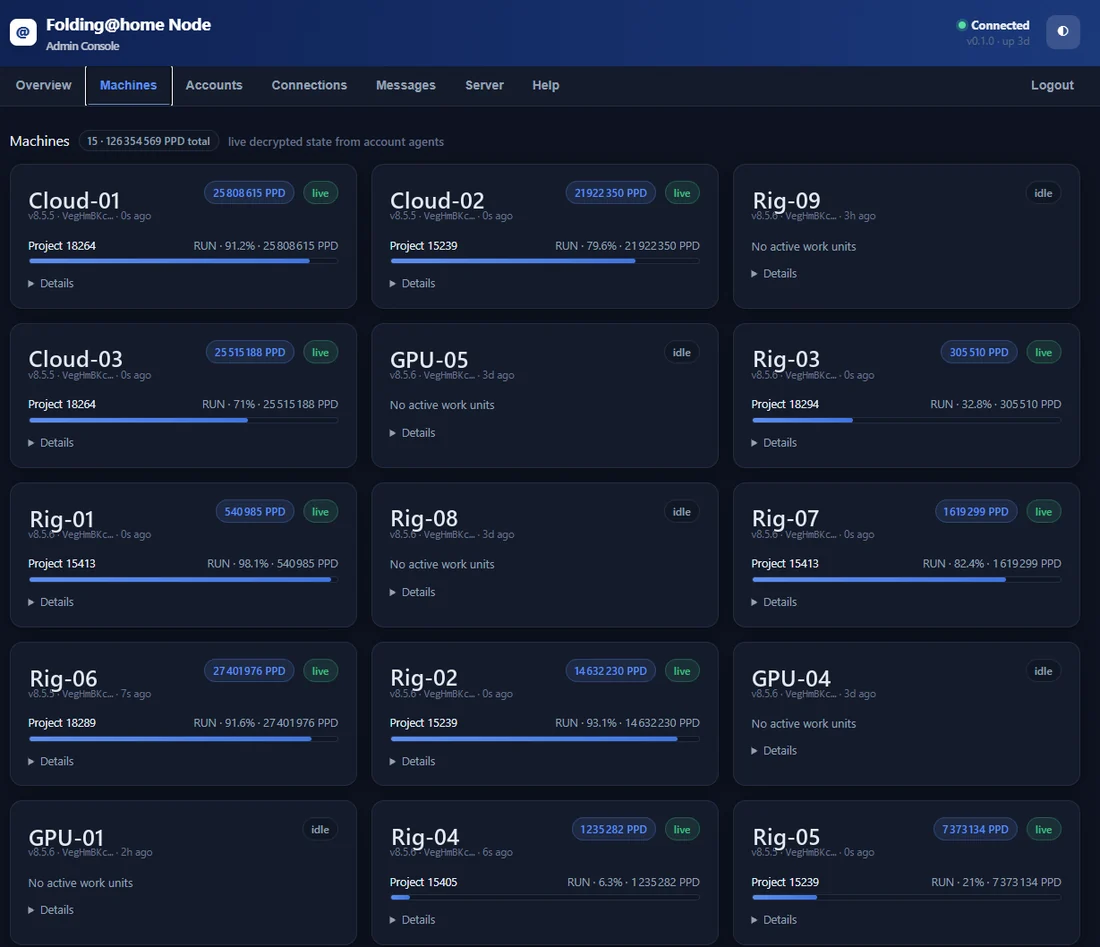The image size is (1100, 947).
Task: Click the green Connected status indicator
Action: click(x=993, y=25)
